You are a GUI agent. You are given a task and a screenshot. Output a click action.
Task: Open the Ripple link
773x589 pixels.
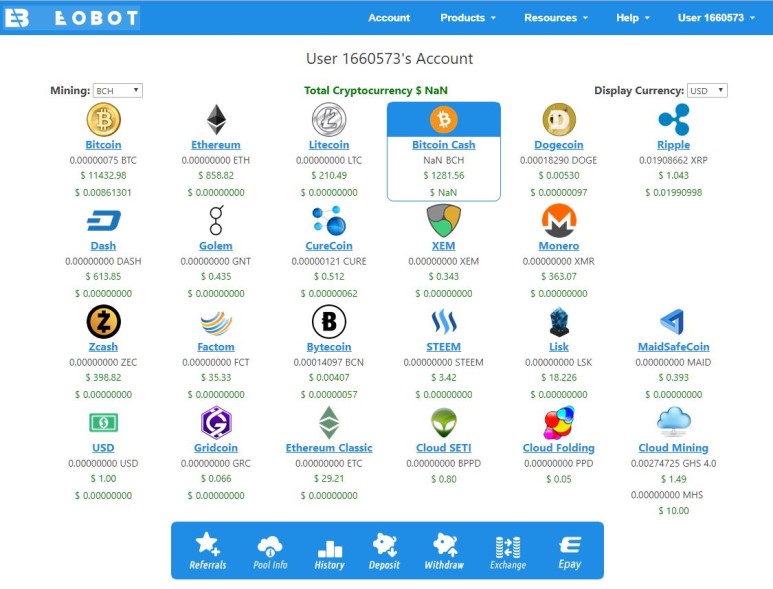point(673,145)
